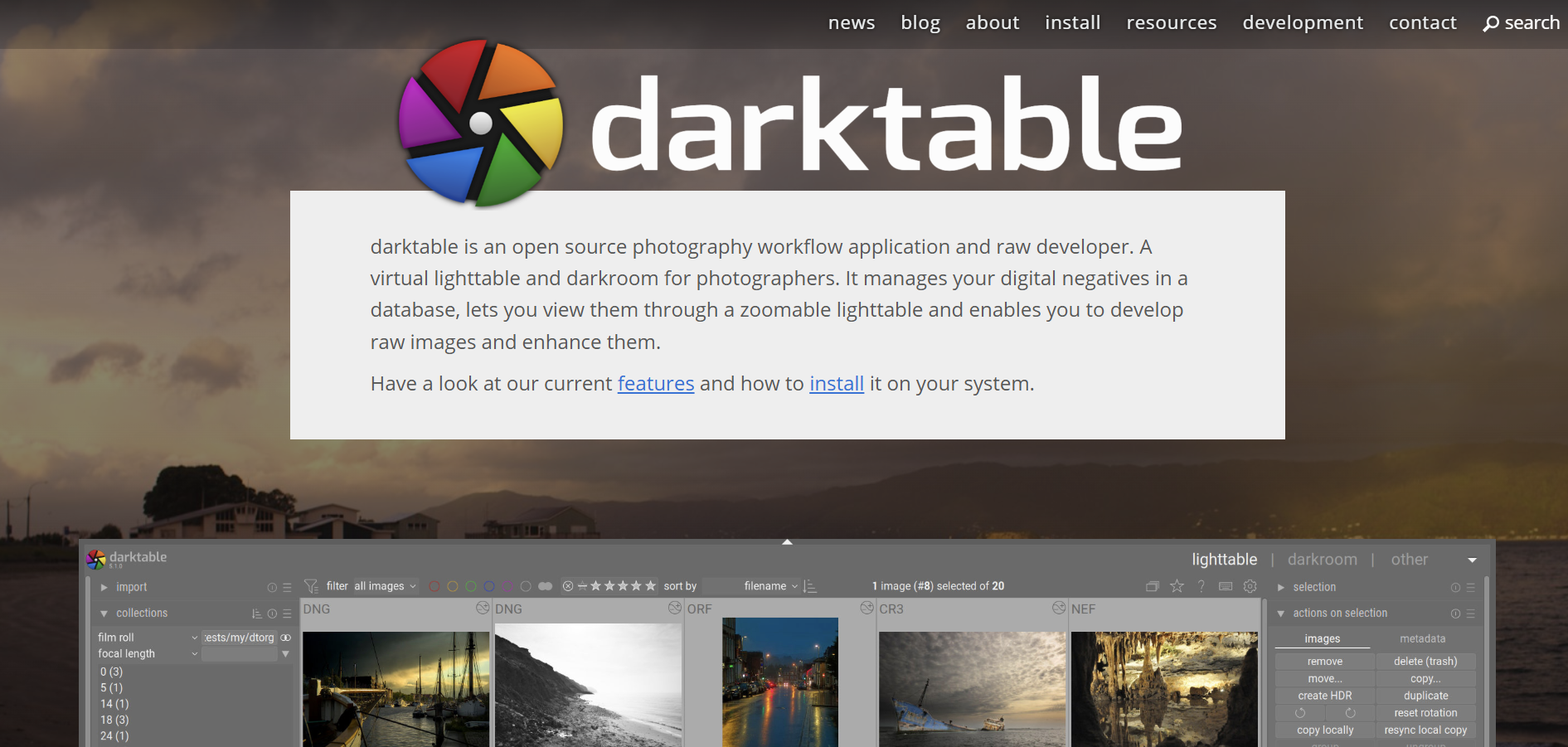Image resolution: width=1568 pixels, height=747 pixels.
Task: Toggle the unstarred (struck star) filter
Action: (582, 586)
